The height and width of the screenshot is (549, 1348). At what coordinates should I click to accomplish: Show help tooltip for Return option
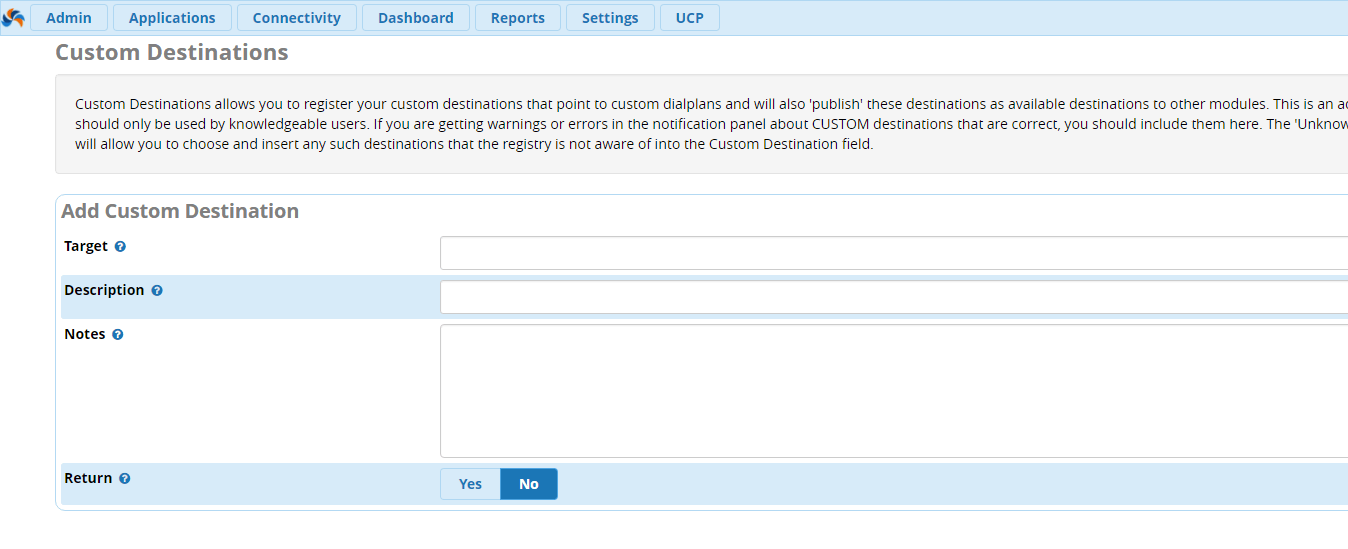125,479
